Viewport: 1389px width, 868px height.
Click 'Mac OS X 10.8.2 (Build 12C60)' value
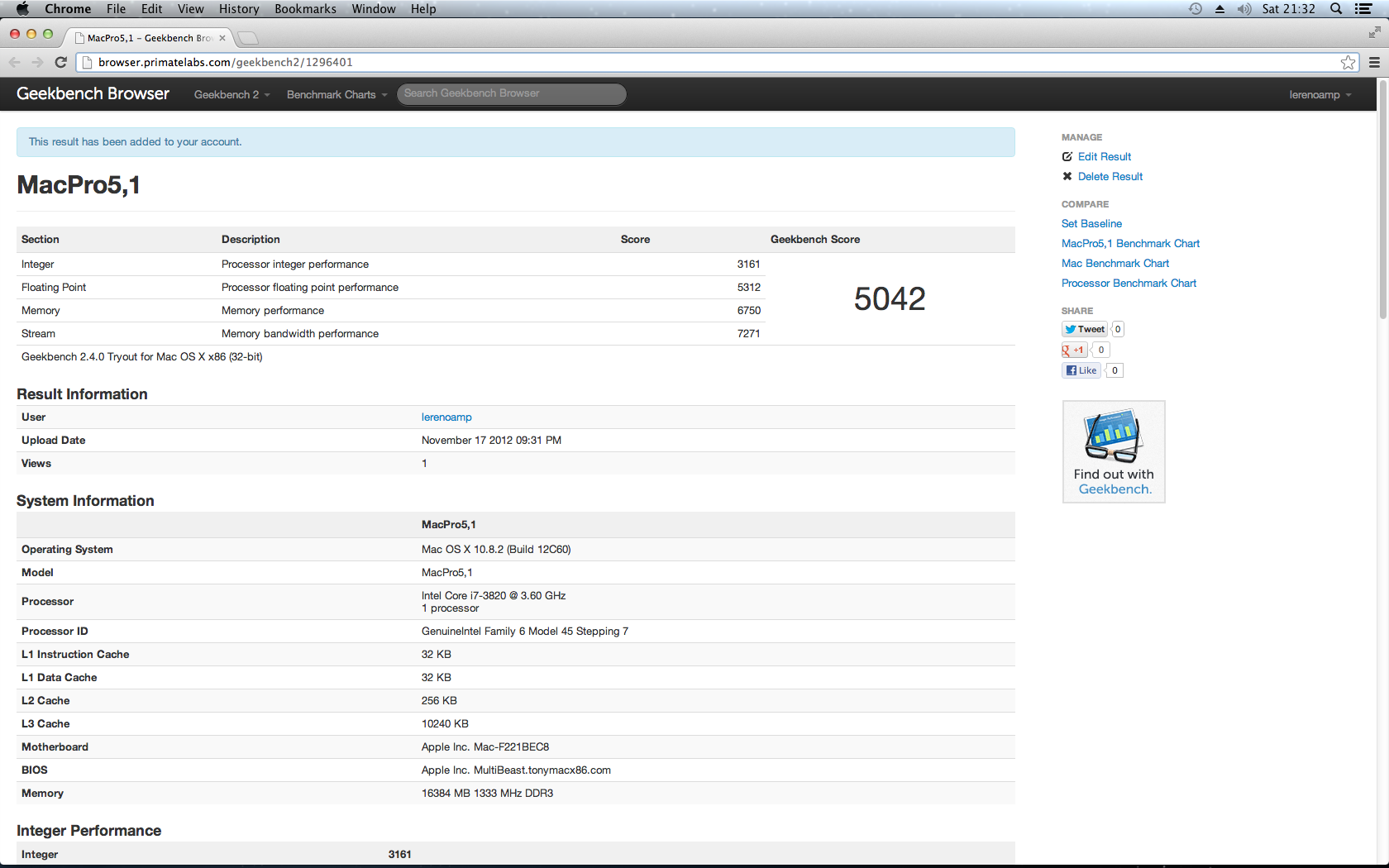[496, 549]
